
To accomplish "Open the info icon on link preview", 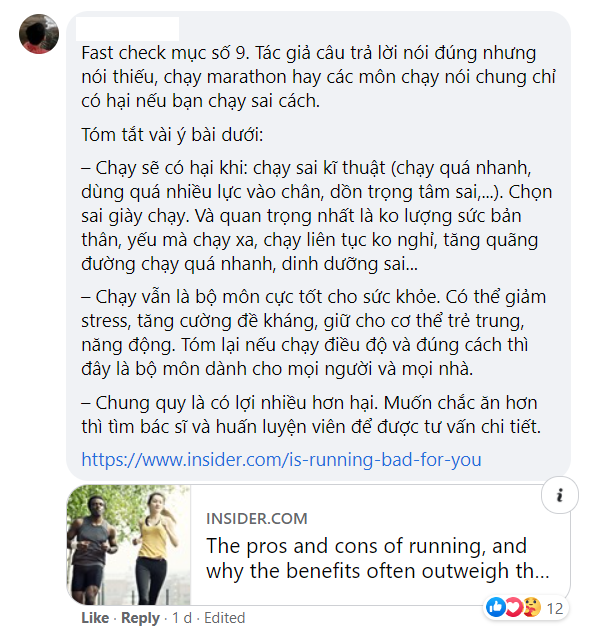I will [560, 495].
